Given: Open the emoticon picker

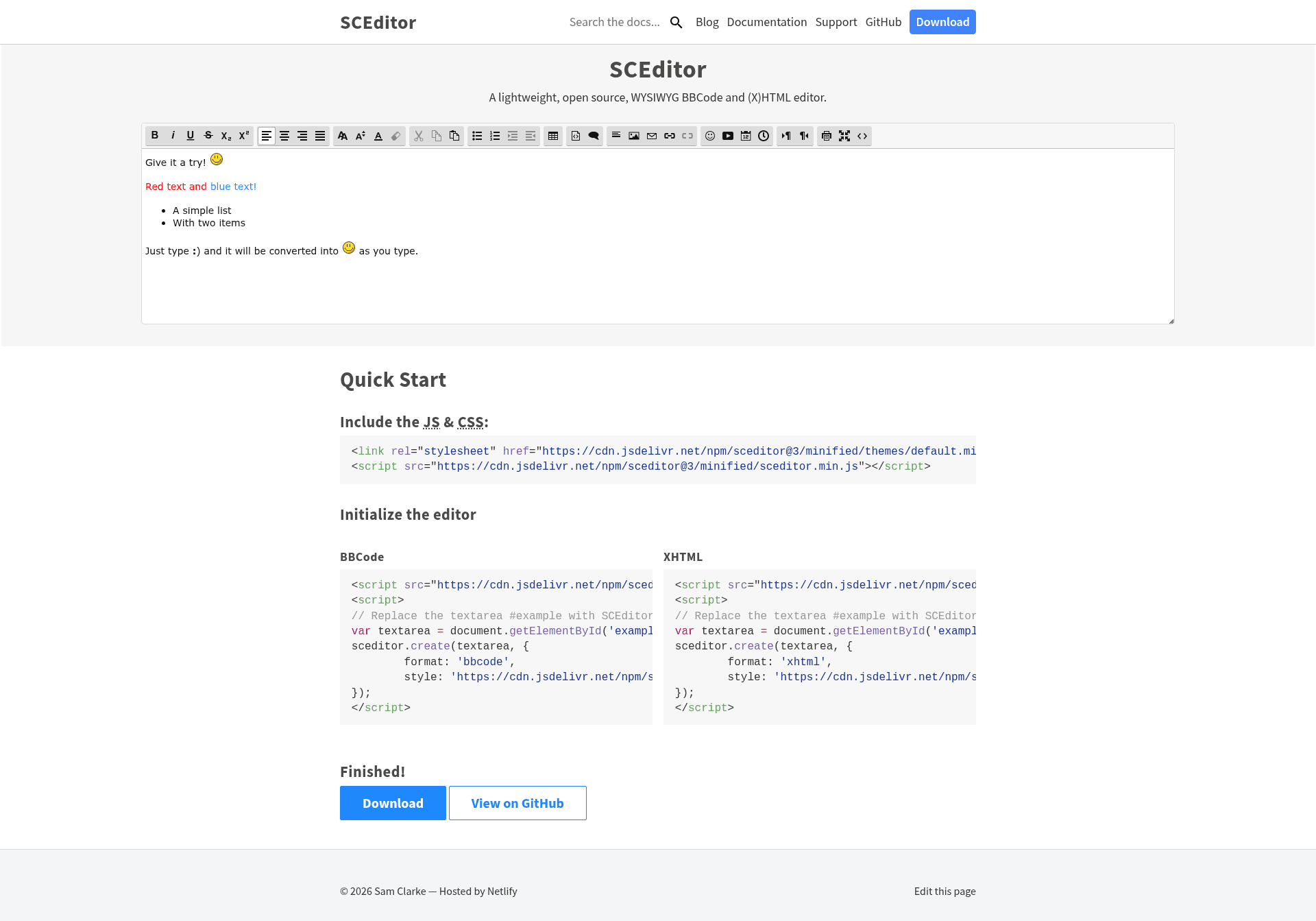Looking at the screenshot, I should 710,136.
